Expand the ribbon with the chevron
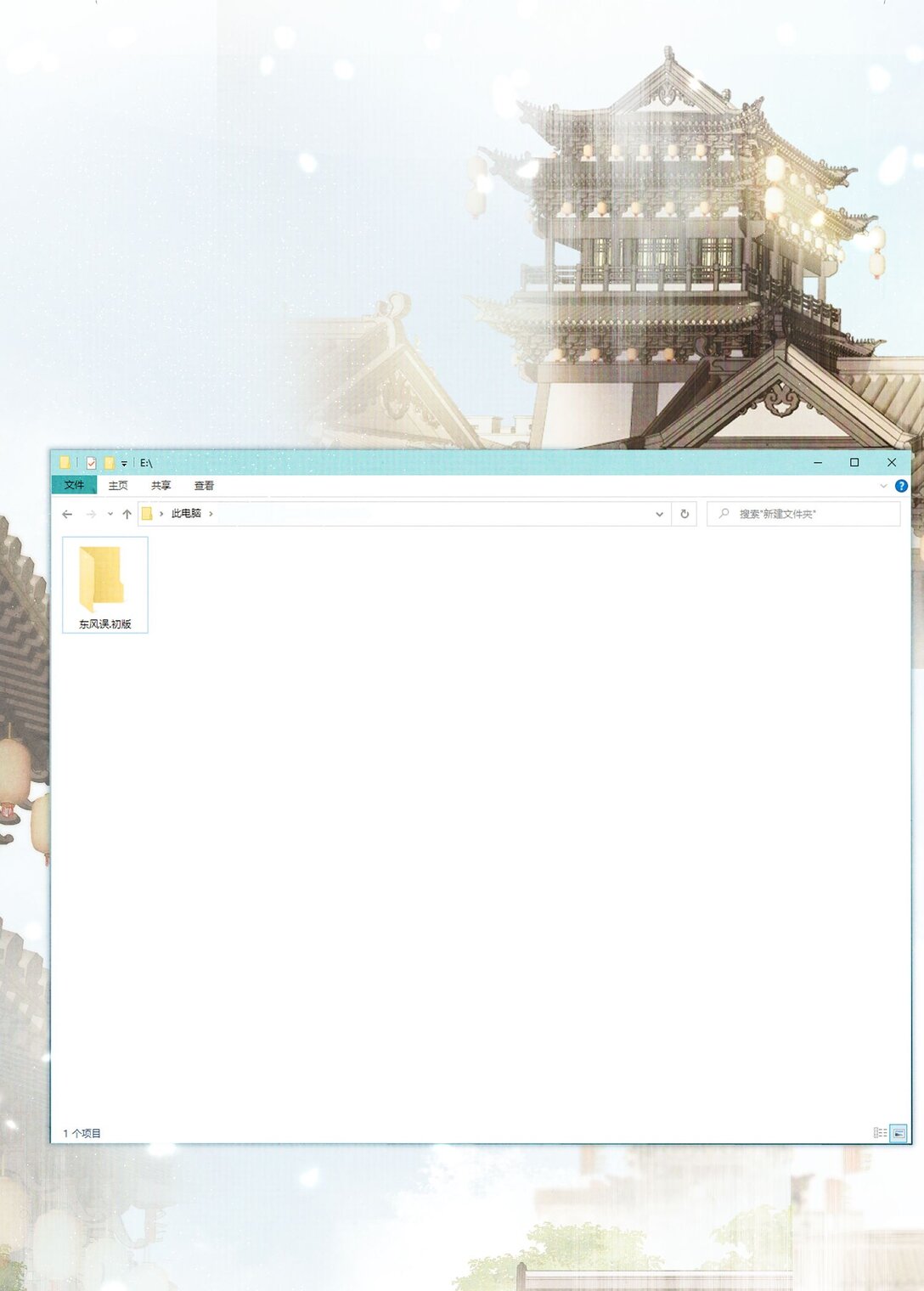Image resolution: width=924 pixels, height=1291 pixels. coord(883,486)
